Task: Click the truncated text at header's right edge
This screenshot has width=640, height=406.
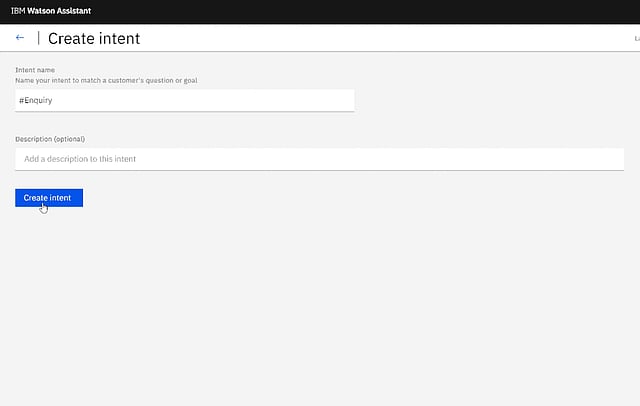Action: tap(636, 38)
